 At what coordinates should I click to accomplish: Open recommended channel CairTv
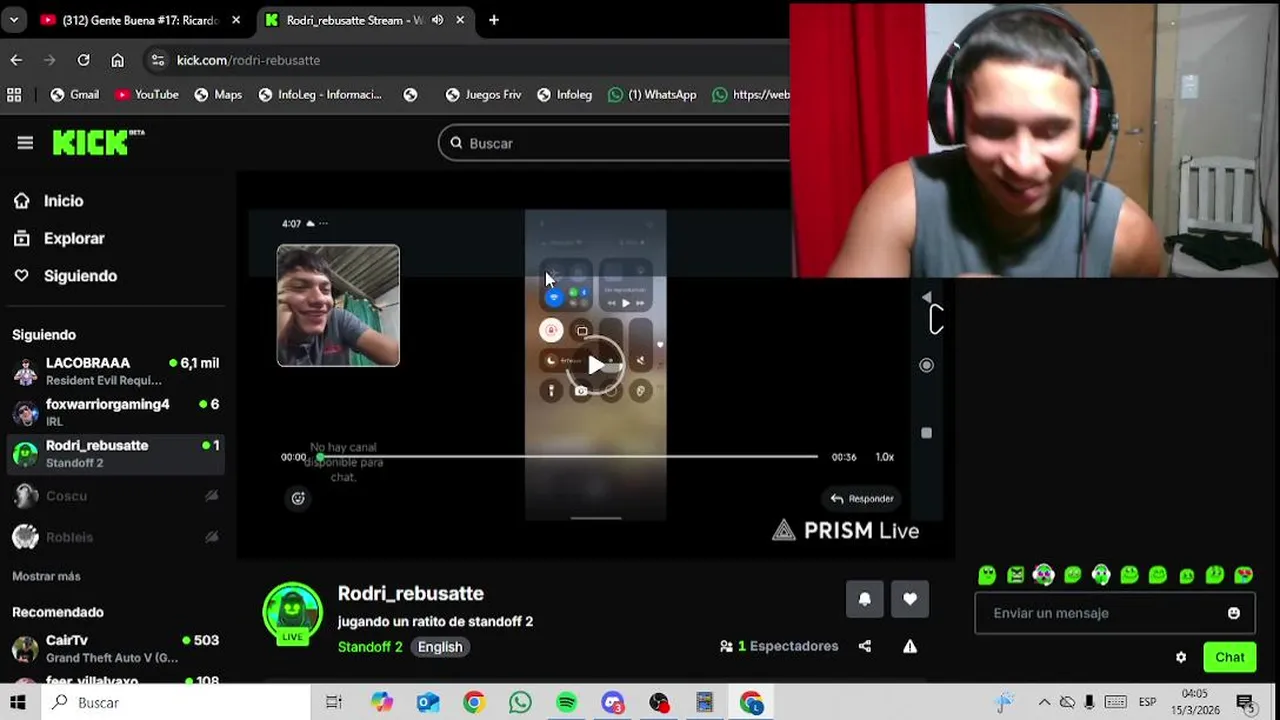coord(116,648)
